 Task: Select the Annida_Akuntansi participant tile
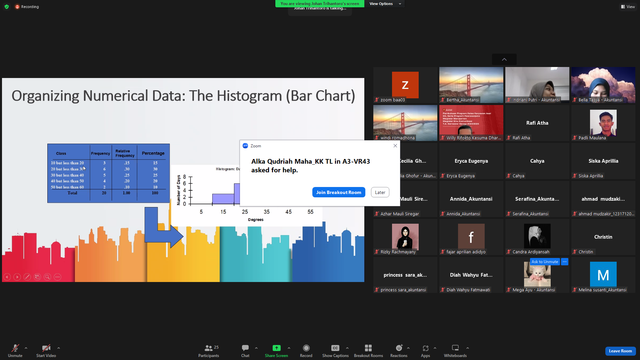[x=471, y=199]
